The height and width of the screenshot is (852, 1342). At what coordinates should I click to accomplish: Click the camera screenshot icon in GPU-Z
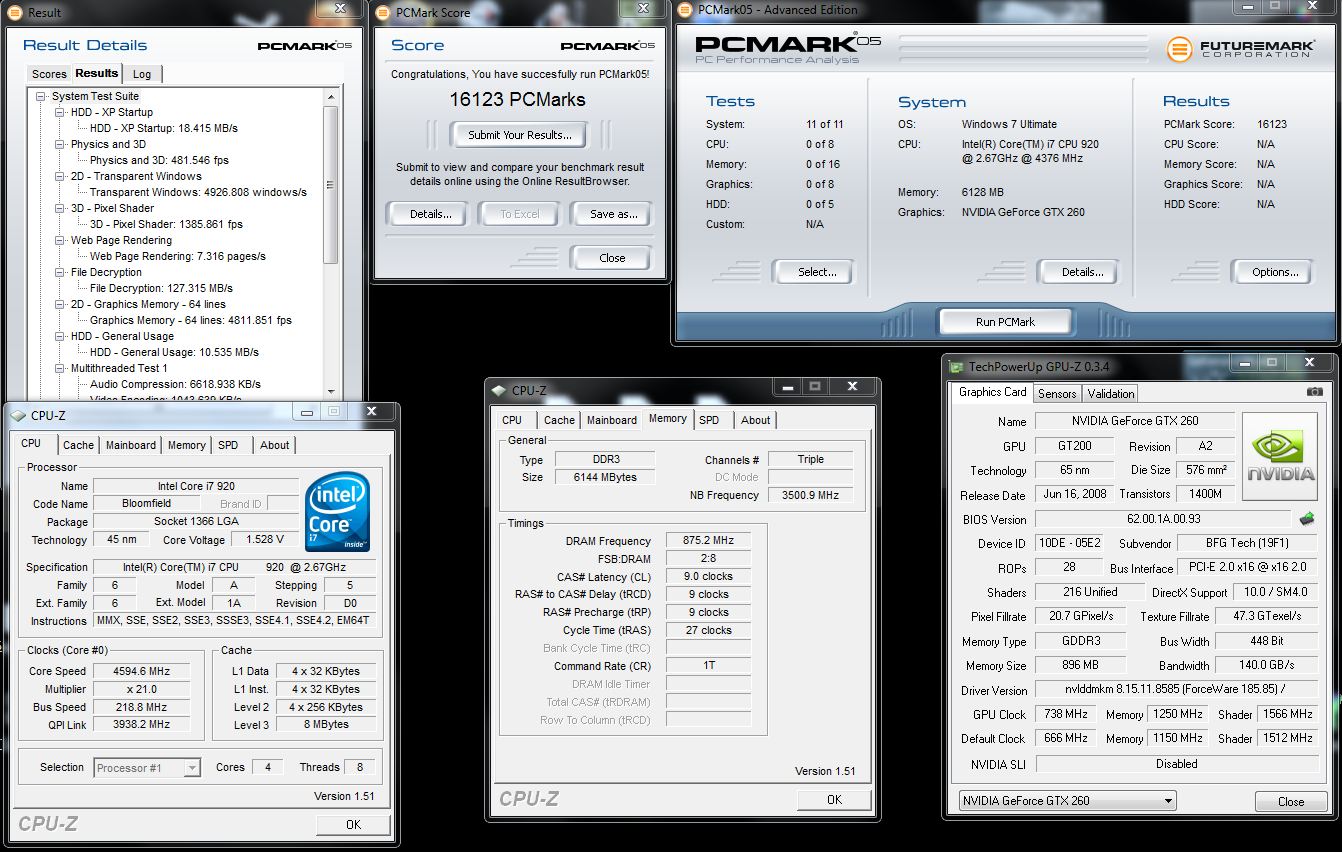pos(1314,392)
